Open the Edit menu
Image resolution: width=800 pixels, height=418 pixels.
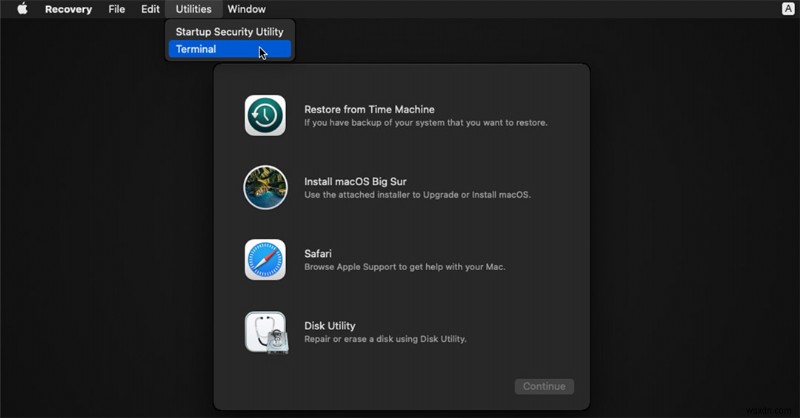coord(150,9)
